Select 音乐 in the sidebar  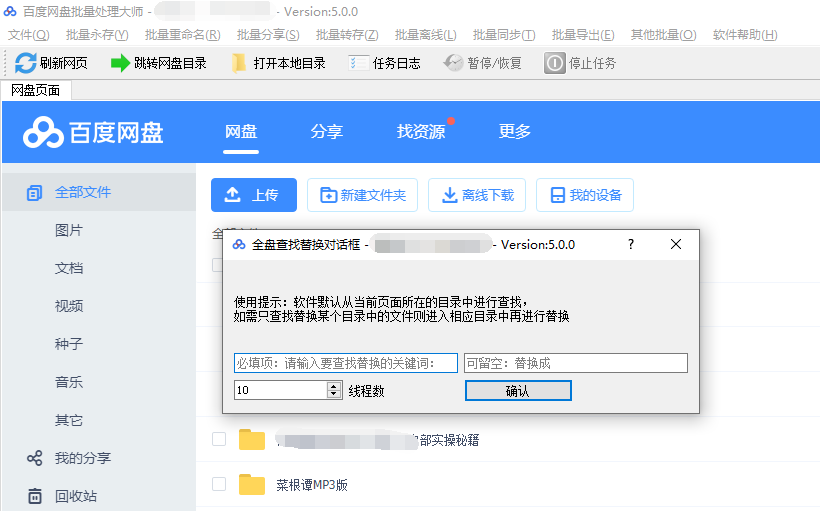(69, 382)
